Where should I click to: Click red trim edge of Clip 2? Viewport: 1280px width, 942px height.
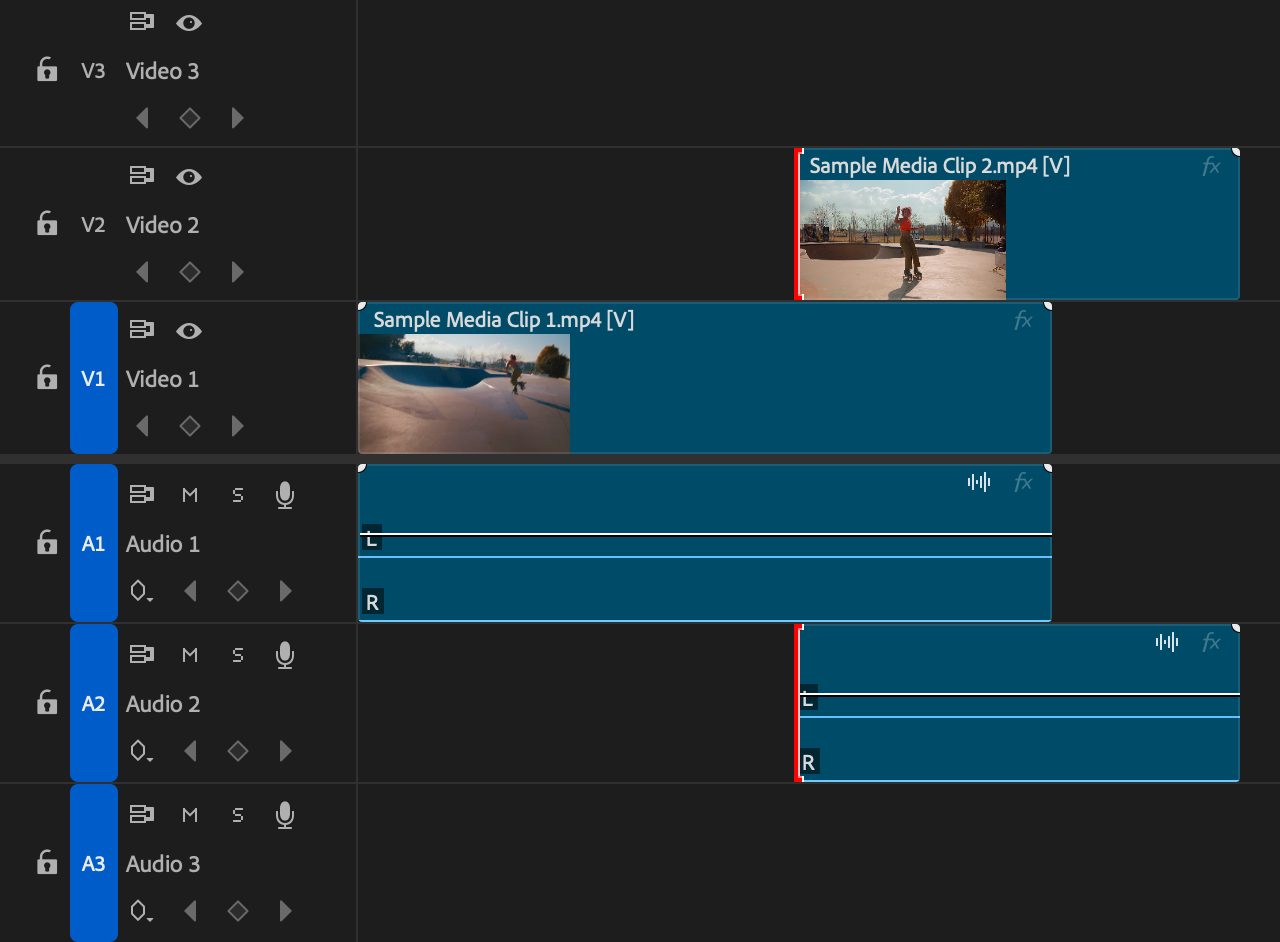(x=798, y=225)
